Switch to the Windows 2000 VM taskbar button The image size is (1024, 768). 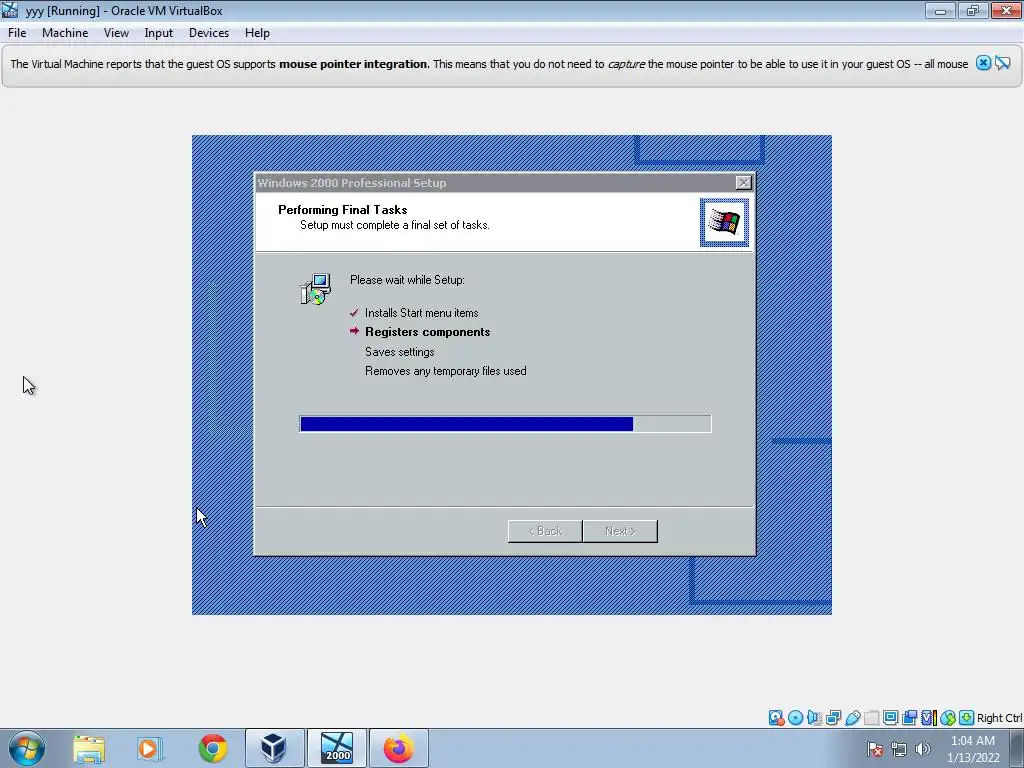click(x=337, y=748)
